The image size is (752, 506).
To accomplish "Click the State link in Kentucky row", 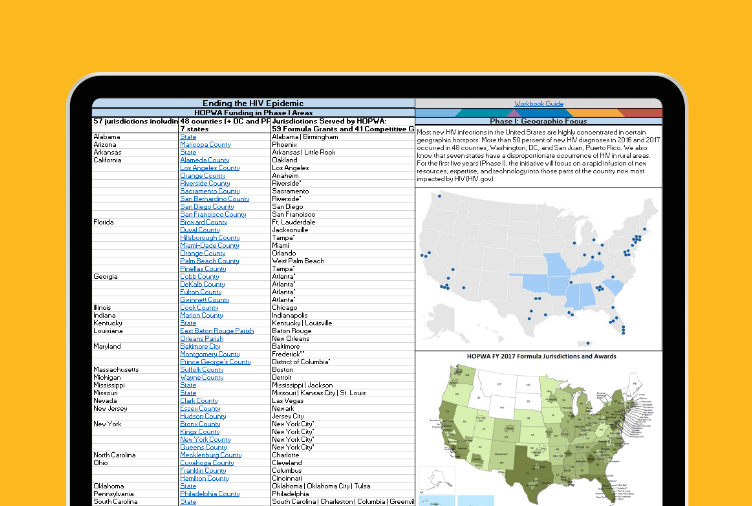I will point(188,323).
